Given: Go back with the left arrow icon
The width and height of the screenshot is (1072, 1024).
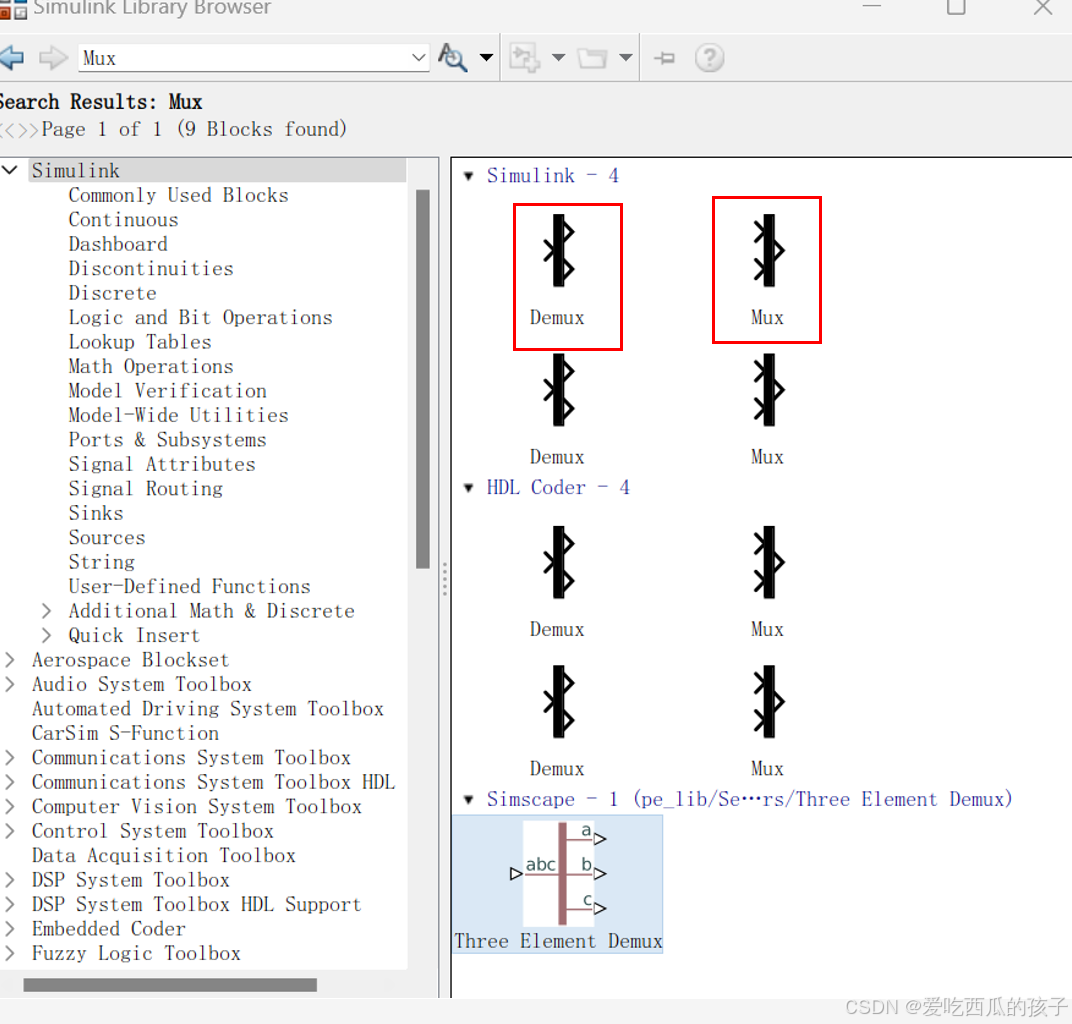Looking at the screenshot, I should point(11,57).
